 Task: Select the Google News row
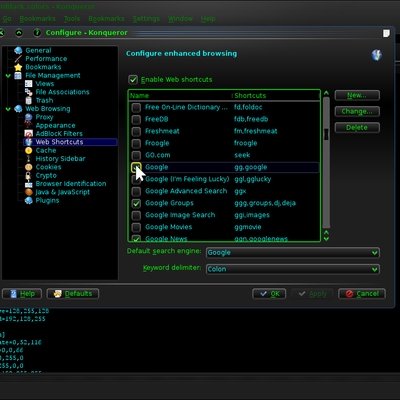(x=224, y=238)
